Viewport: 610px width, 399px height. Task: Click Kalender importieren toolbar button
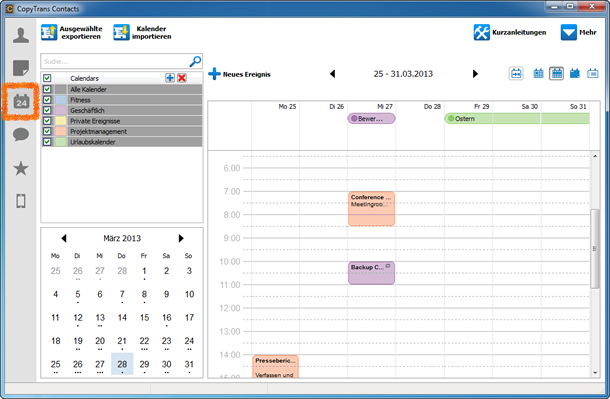coord(142,33)
